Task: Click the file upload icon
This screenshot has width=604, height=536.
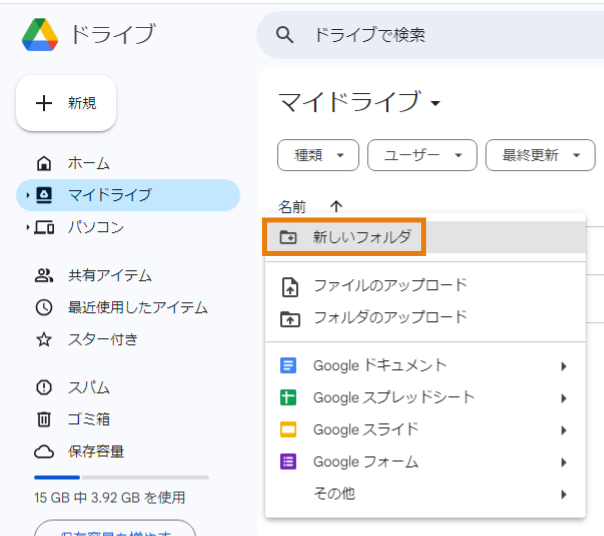Action: [x=290, y=287]
